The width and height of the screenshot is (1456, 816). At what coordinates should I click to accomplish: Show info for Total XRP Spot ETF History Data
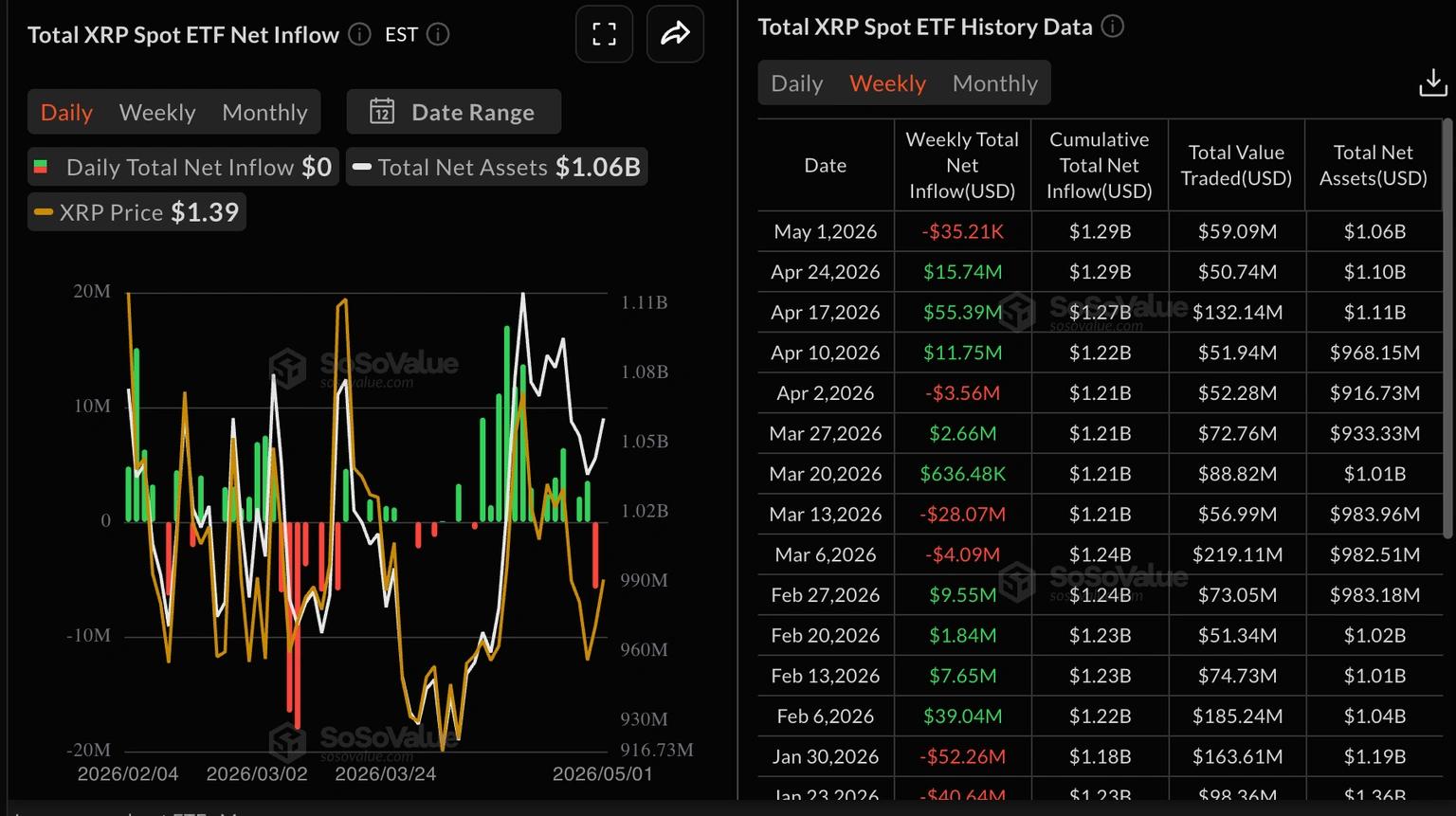coord(1113,27)
